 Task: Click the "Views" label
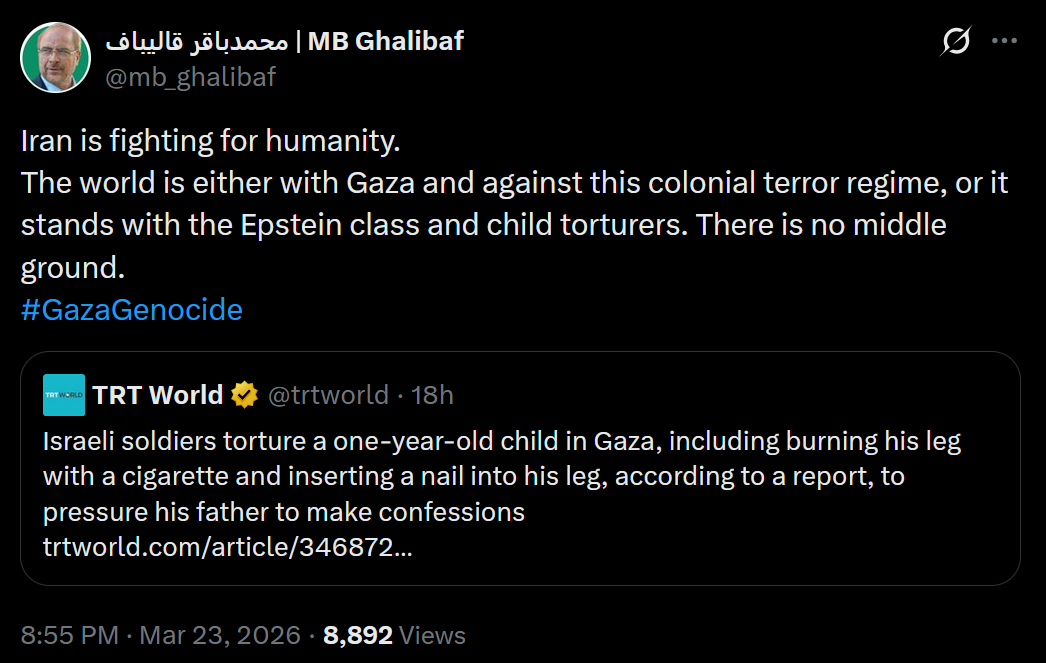point(432,635)
